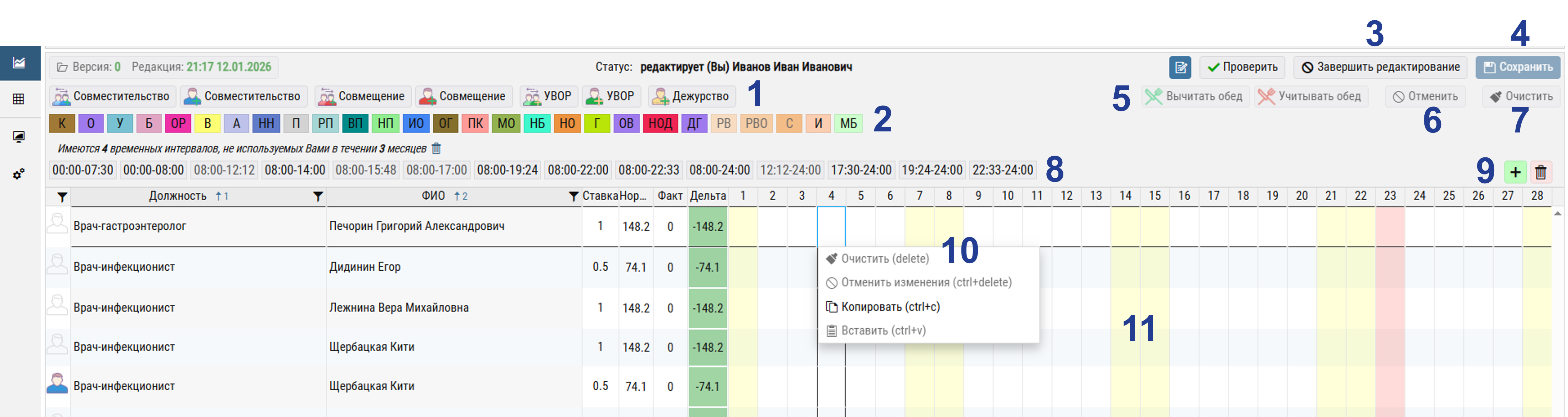
Task: Select the red НОД code swatch
Action: tap(660, 124)
